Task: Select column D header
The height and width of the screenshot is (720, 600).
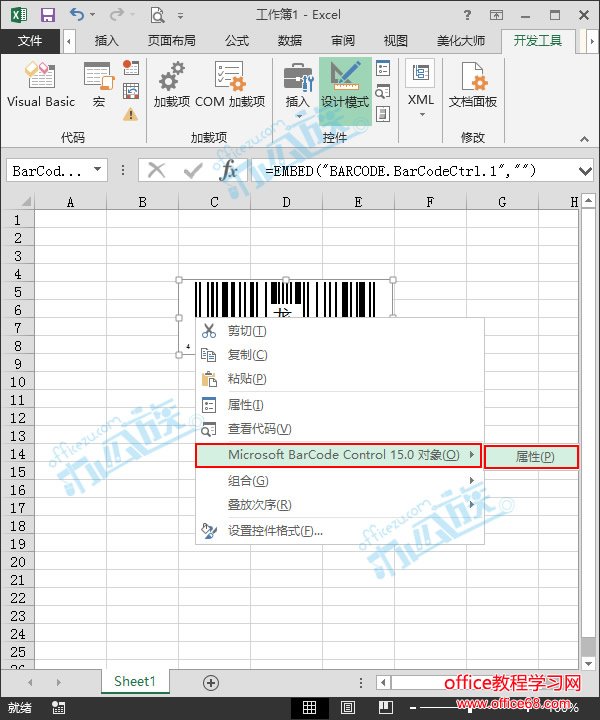Action: click(286, 202)
